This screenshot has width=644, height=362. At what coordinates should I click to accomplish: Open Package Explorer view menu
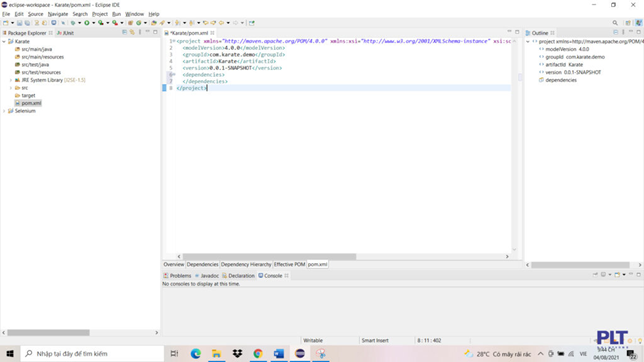pyautogui.click(x=140, y=32)
